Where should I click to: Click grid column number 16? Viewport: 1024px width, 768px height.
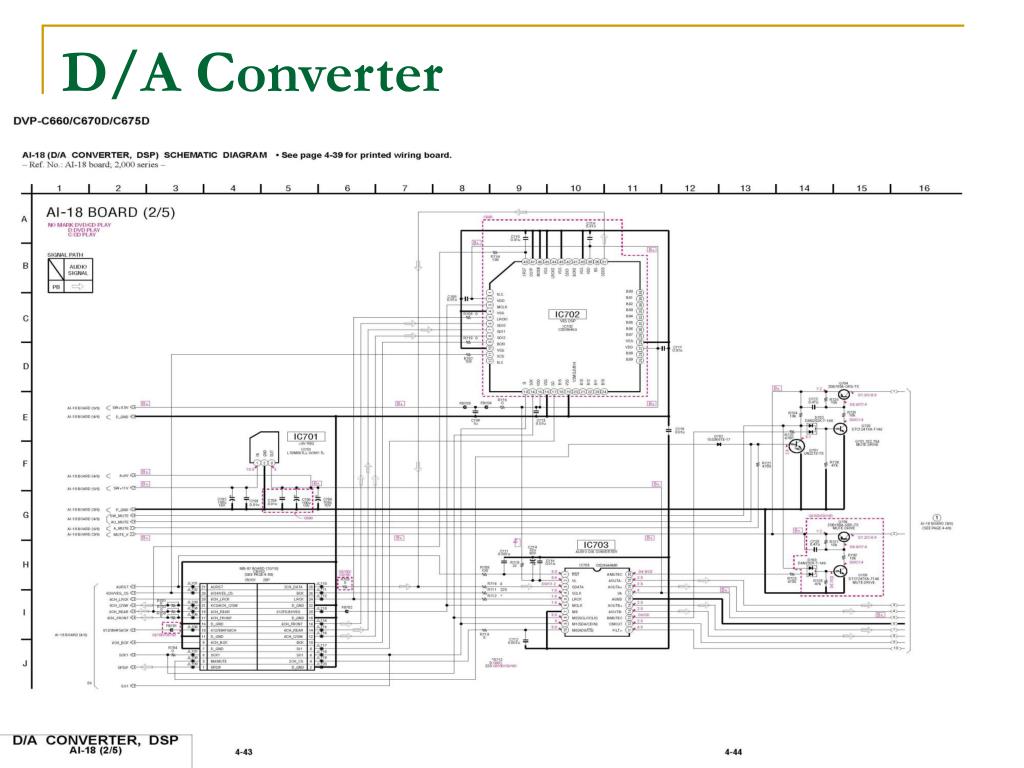924,188
